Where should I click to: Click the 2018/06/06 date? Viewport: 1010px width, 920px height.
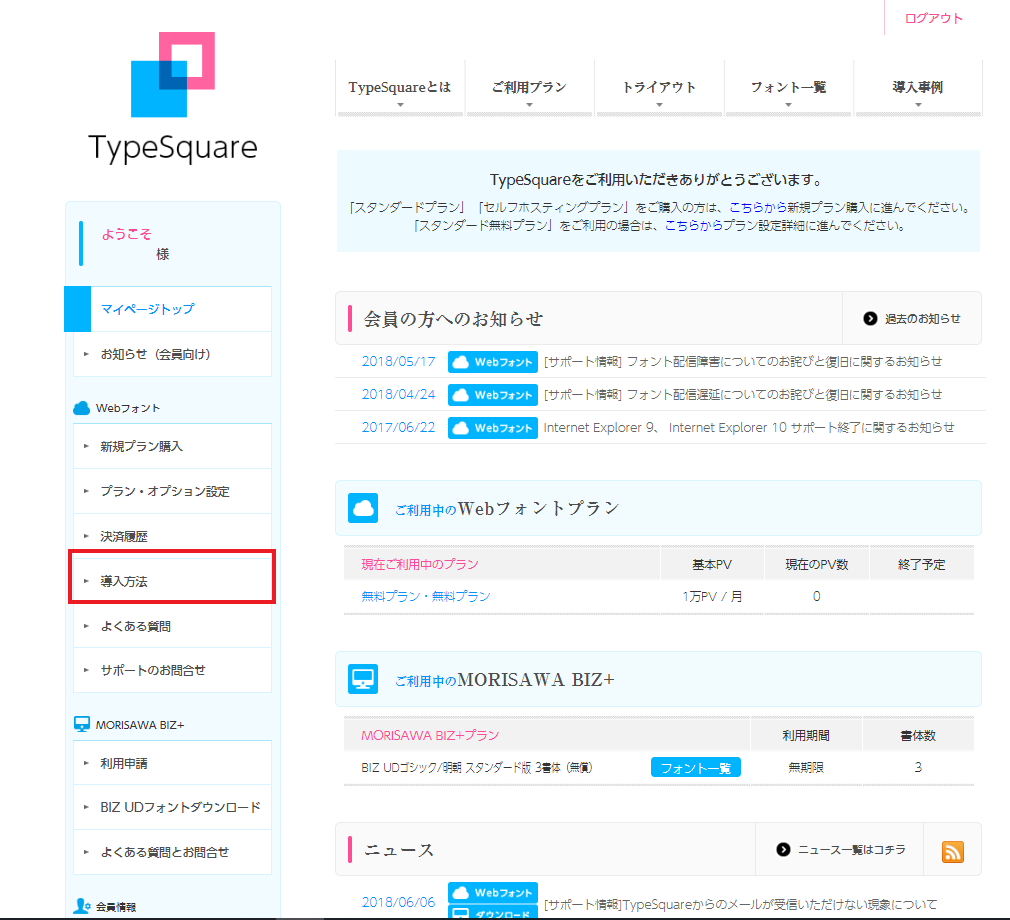399,902
